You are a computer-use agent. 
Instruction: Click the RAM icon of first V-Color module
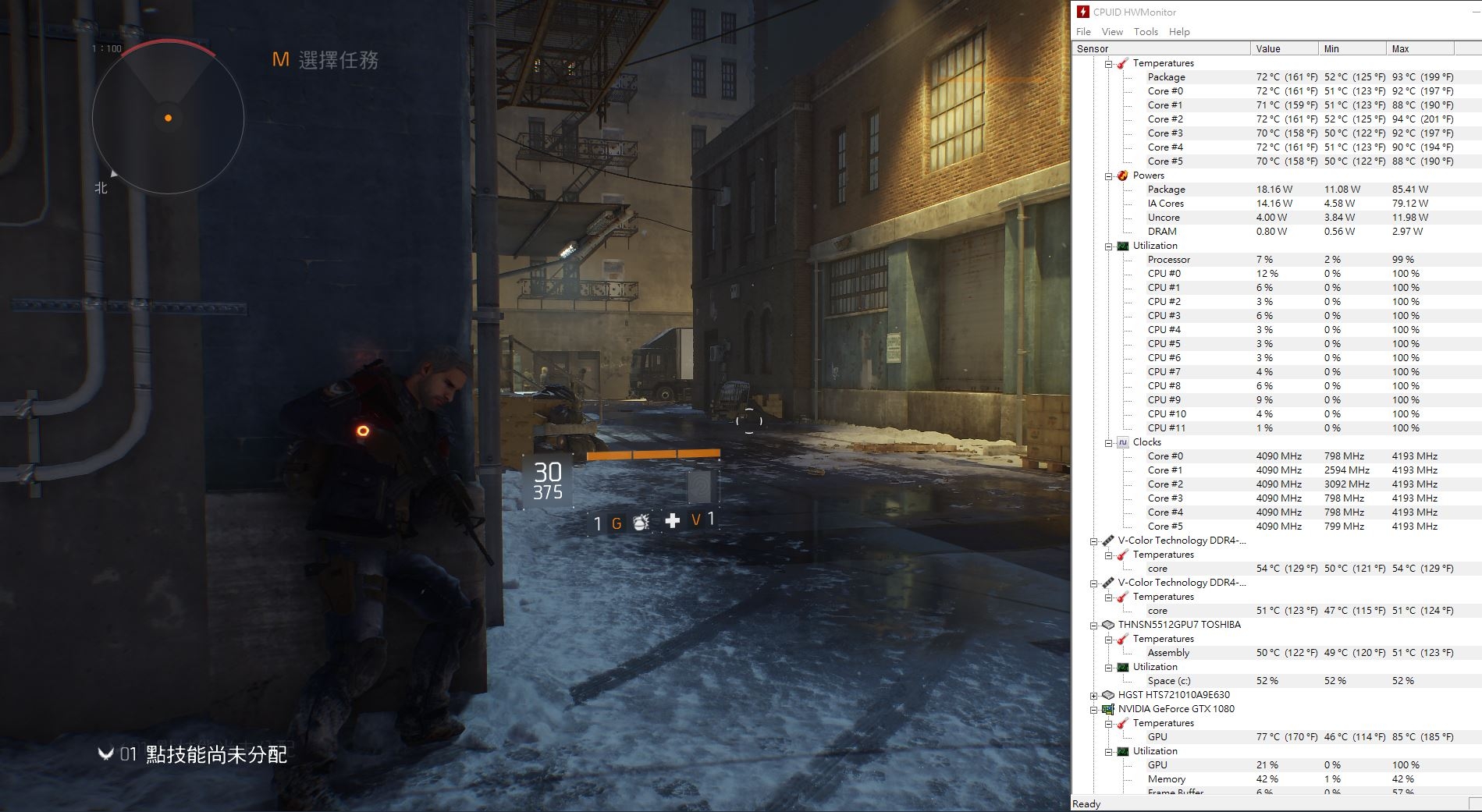click(1107, 541)
